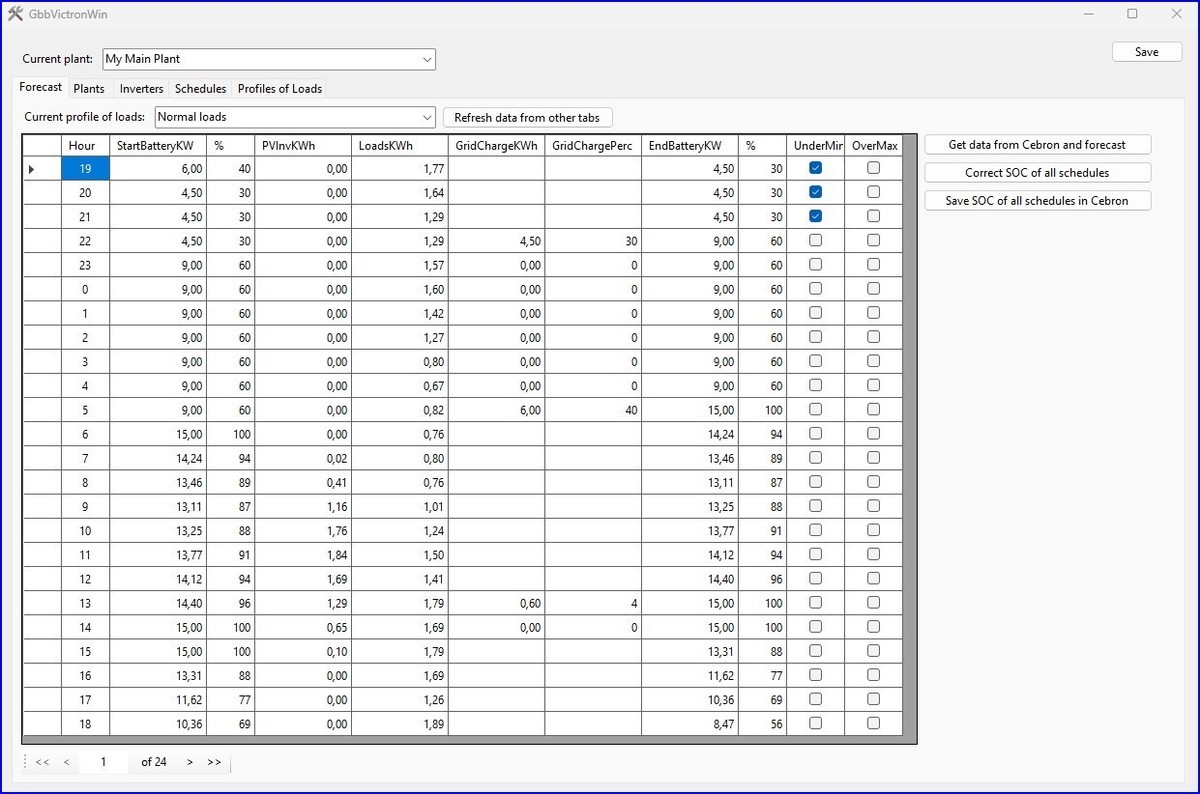Viewport: 1200px width, 794px height.
Task: Switch to the Inverters tab
Action: coord(141,89)
